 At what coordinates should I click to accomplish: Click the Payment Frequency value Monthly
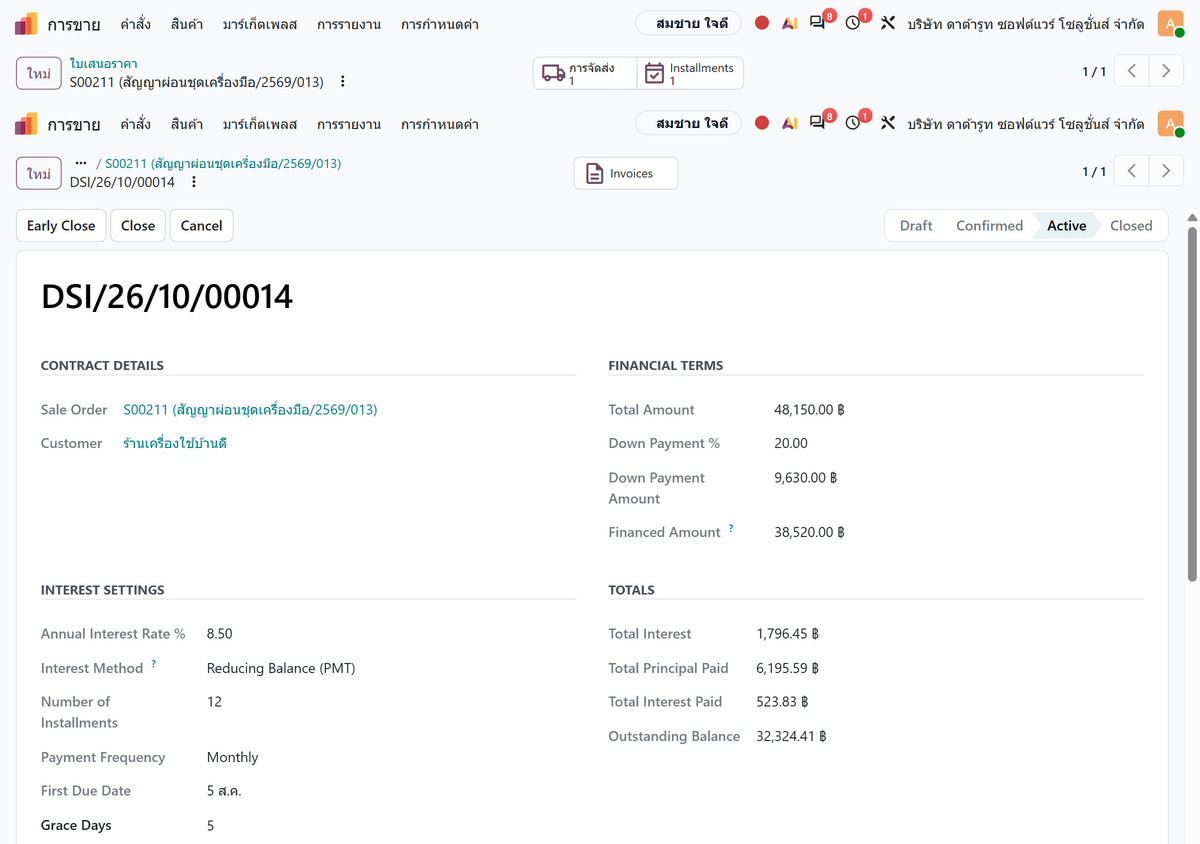click(232, 758)
